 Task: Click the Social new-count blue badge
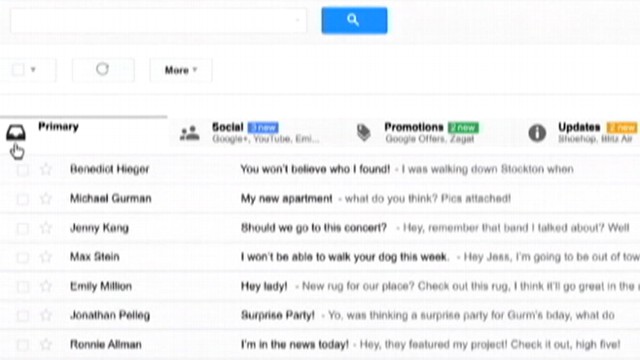263,127
